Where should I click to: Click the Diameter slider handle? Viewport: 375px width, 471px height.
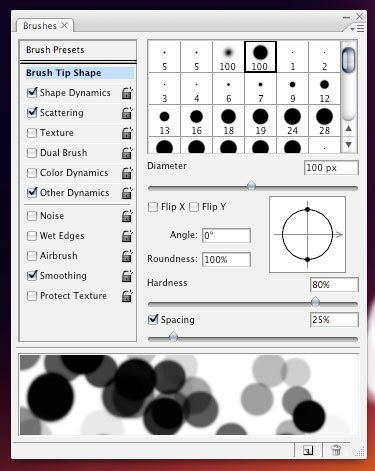252,186
